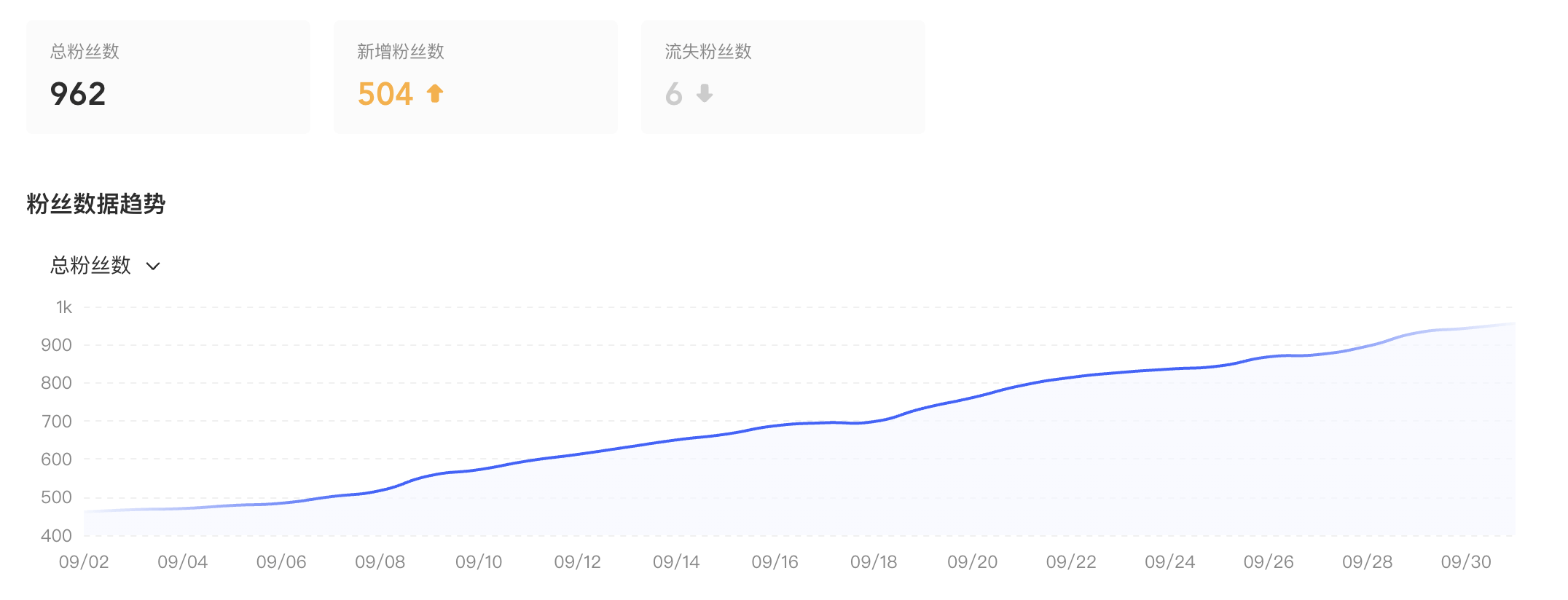This screenshot has width=1568, height=600.
Task: Click the gray down arrow beside 6
Action: (705, 94)
